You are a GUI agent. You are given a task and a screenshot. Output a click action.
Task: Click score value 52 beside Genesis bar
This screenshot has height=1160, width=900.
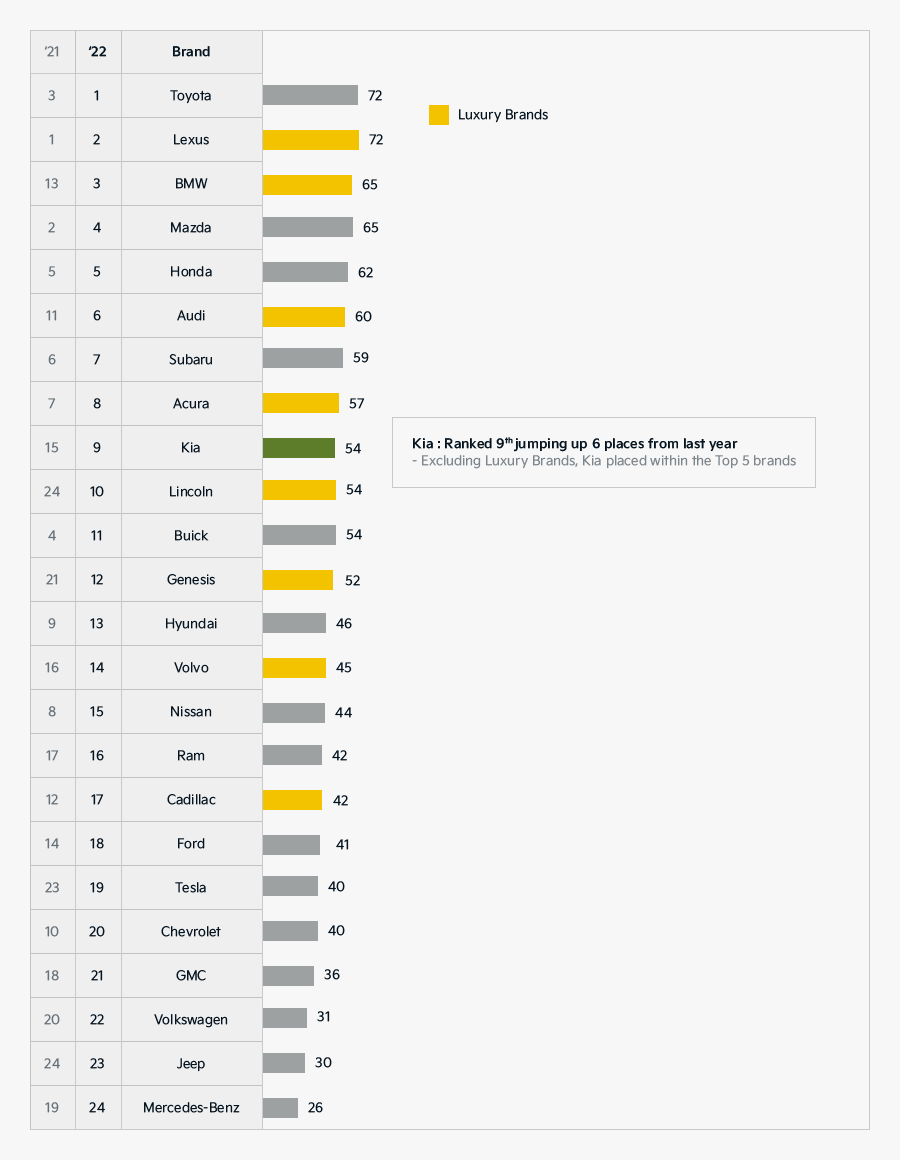click(353, 581)
